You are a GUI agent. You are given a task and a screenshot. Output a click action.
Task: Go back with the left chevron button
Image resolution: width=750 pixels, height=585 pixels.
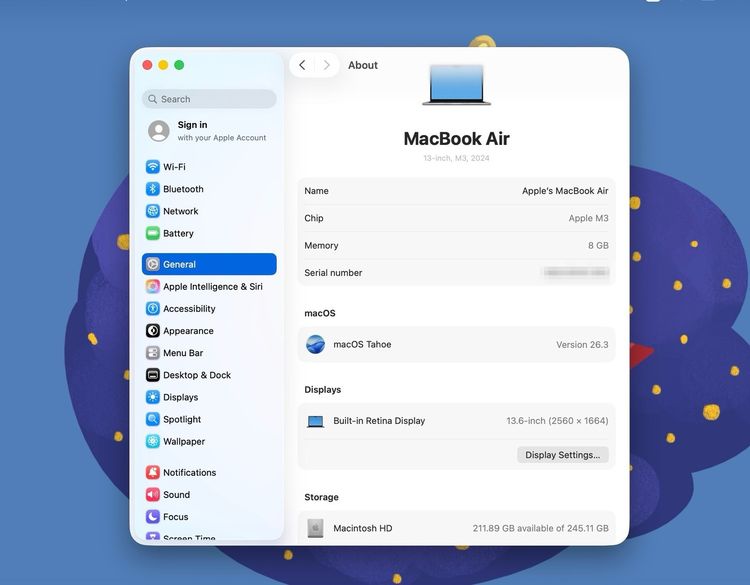click(x=302, y=65)
